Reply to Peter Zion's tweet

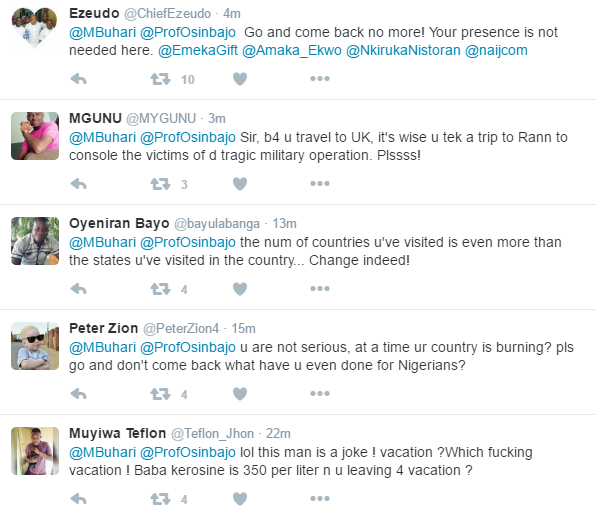coord(79,394)
